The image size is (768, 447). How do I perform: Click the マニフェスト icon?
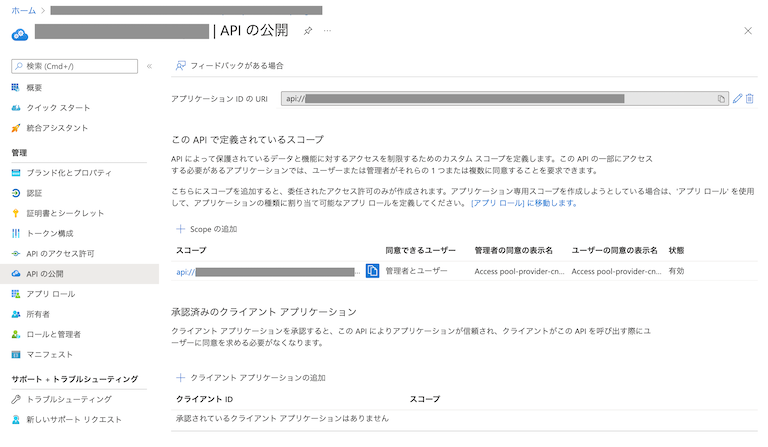(16, 354)
